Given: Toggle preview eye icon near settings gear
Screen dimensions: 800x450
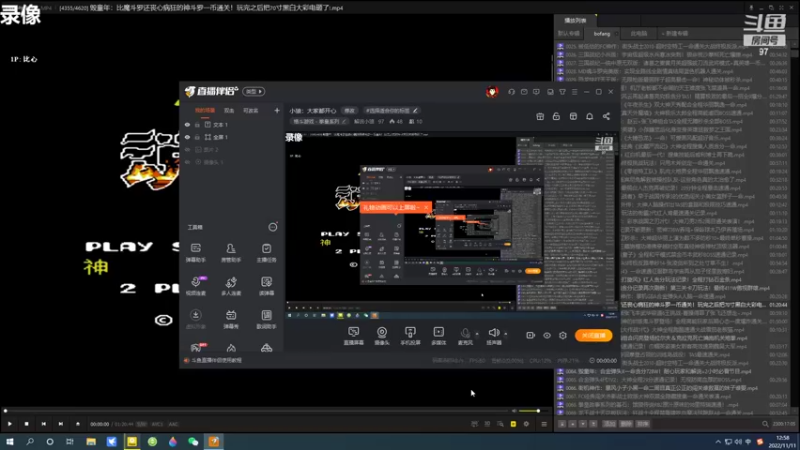Looking at the screenshot, I should [546, 335].
